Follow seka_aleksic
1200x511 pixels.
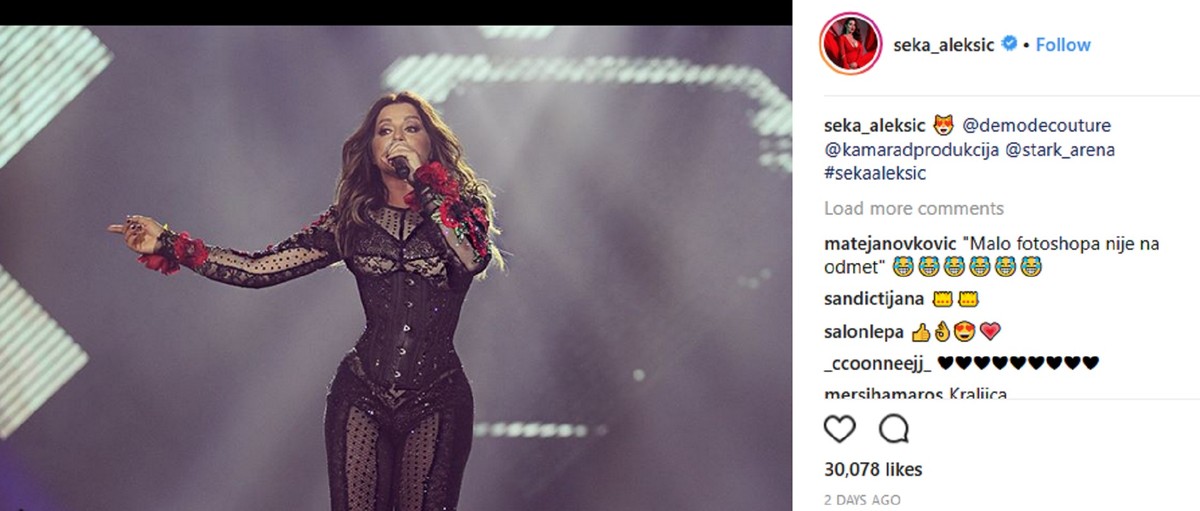(1063, 45)
